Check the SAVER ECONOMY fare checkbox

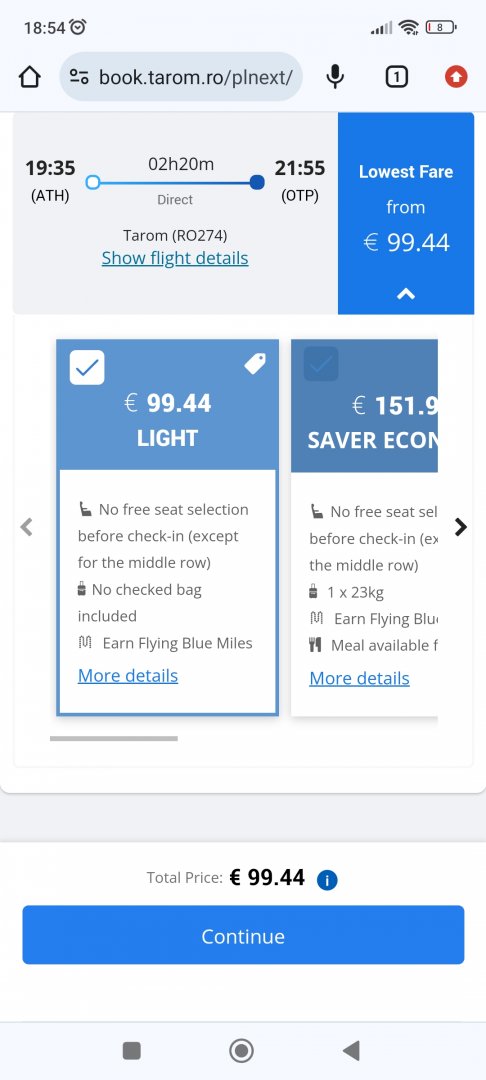pyautogui.click(x=321, y=364)
